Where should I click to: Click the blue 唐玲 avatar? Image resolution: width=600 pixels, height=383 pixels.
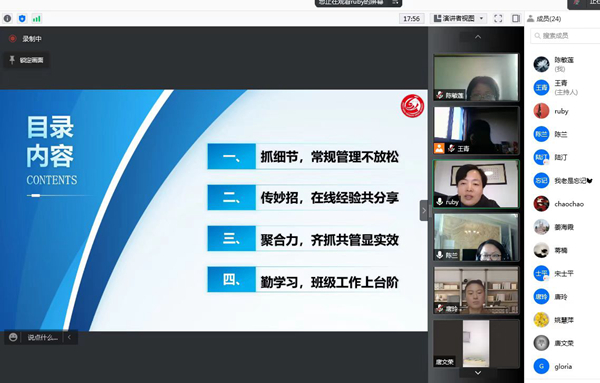[541, 297]
